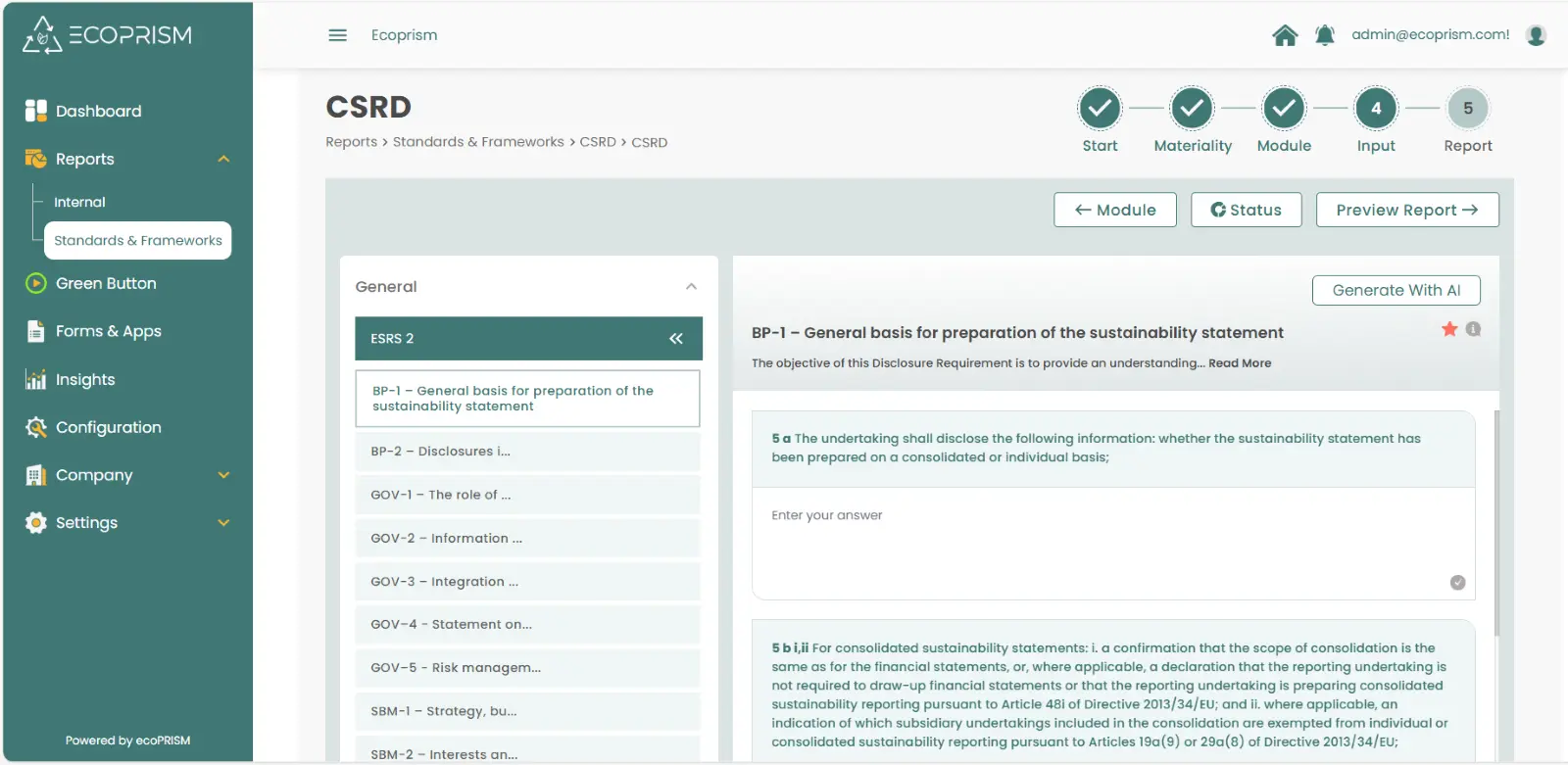Select BP-2 – Disclosures item
1568x765 pixels.
click(528, 452)
